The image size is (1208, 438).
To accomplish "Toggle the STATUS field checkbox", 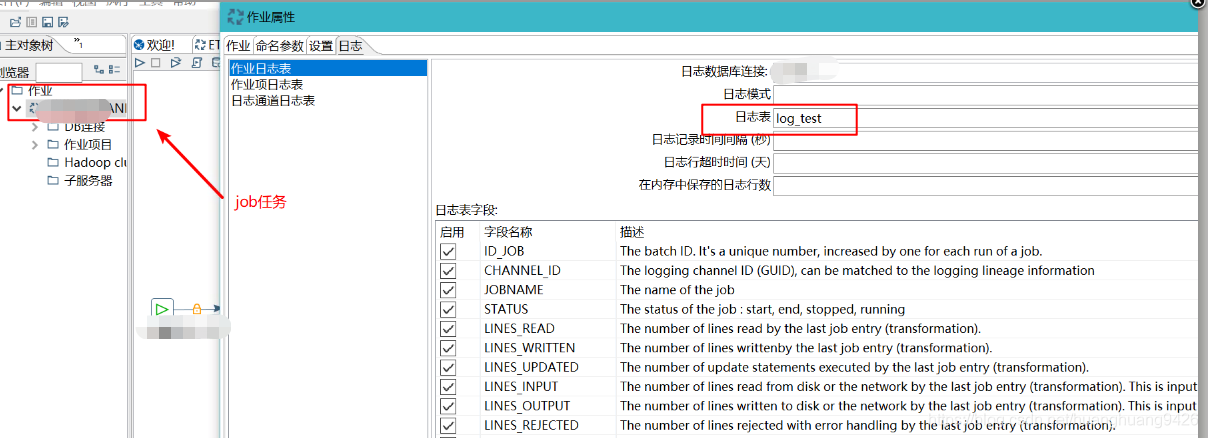I will tap(448, 310).
